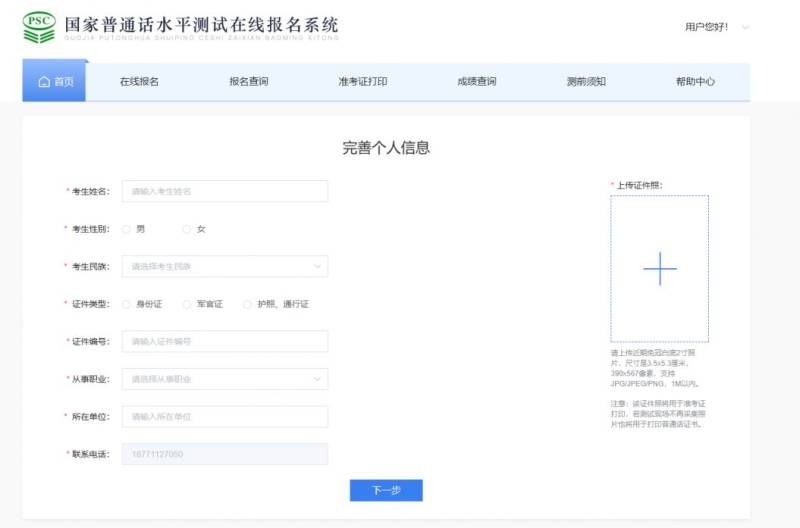The height and width of the screenshot is (528, 800).
Task: Open the 用户您好 user dropdown
Action: click(716, 27)
